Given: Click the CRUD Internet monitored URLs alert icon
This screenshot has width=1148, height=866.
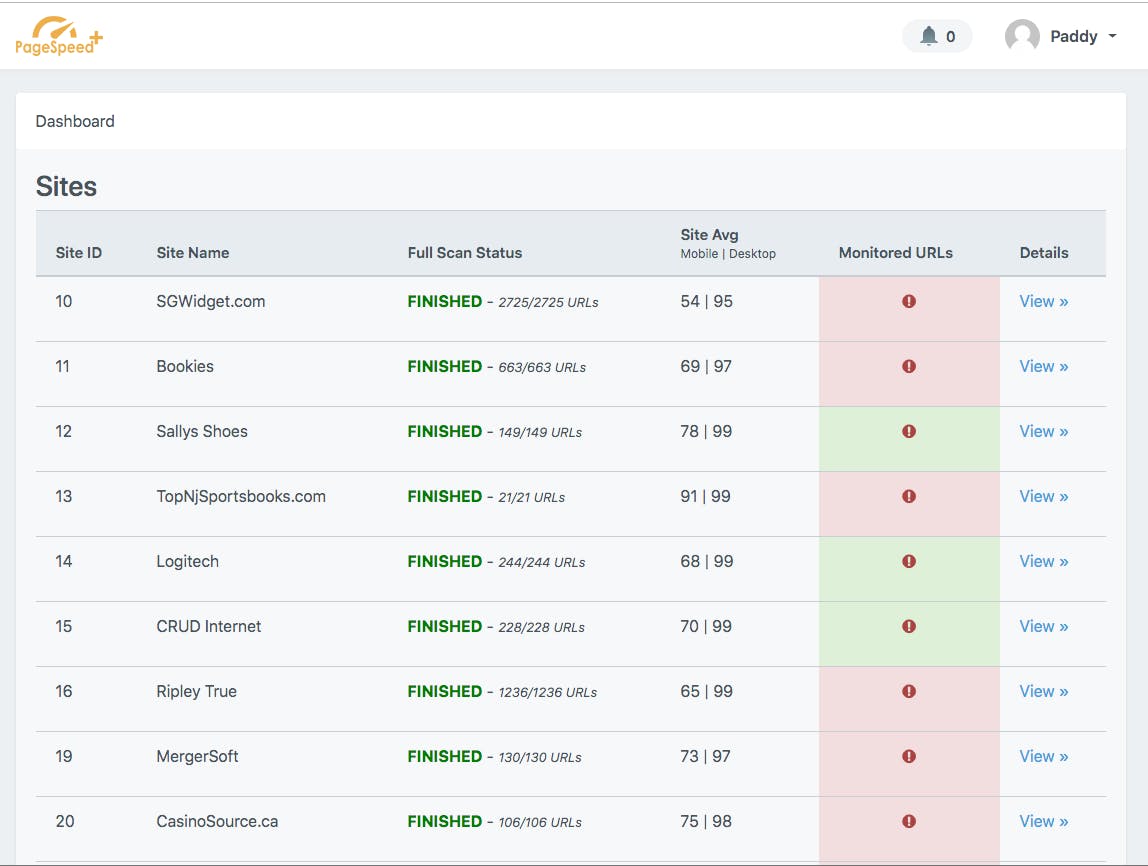Looking at the screenshot, I should click(x=909, y=626).
